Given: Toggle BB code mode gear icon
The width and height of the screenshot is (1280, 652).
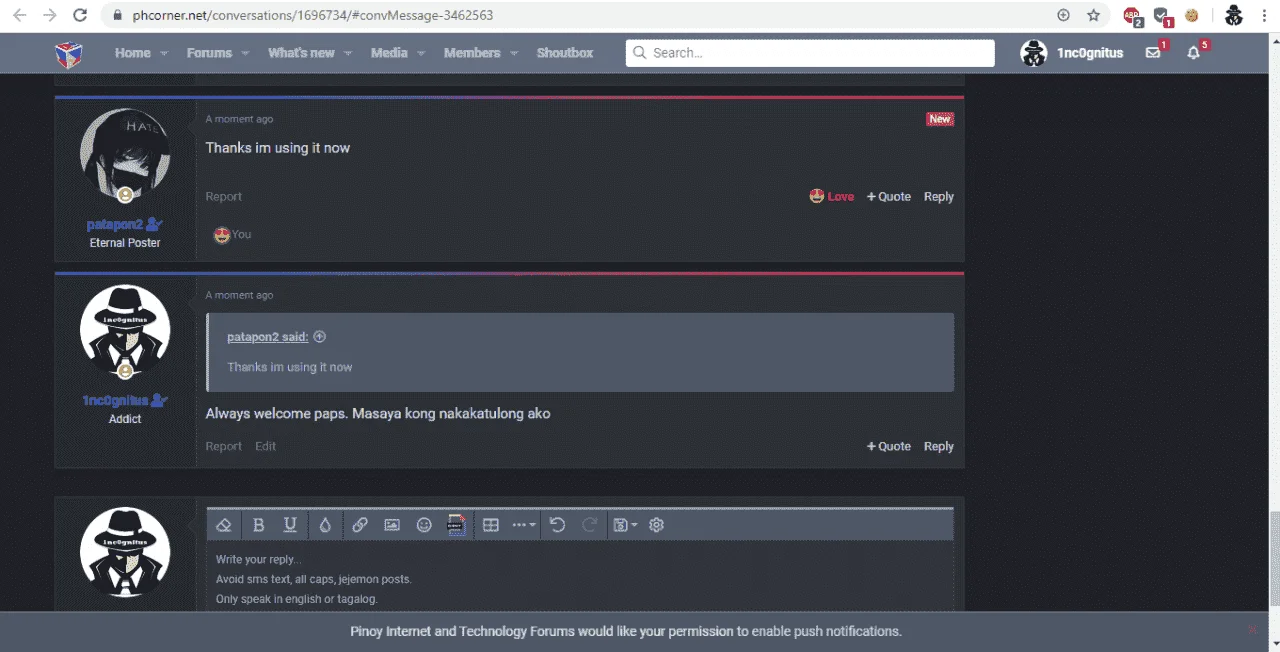Looking at the screenshot, I should pos(657,525).
